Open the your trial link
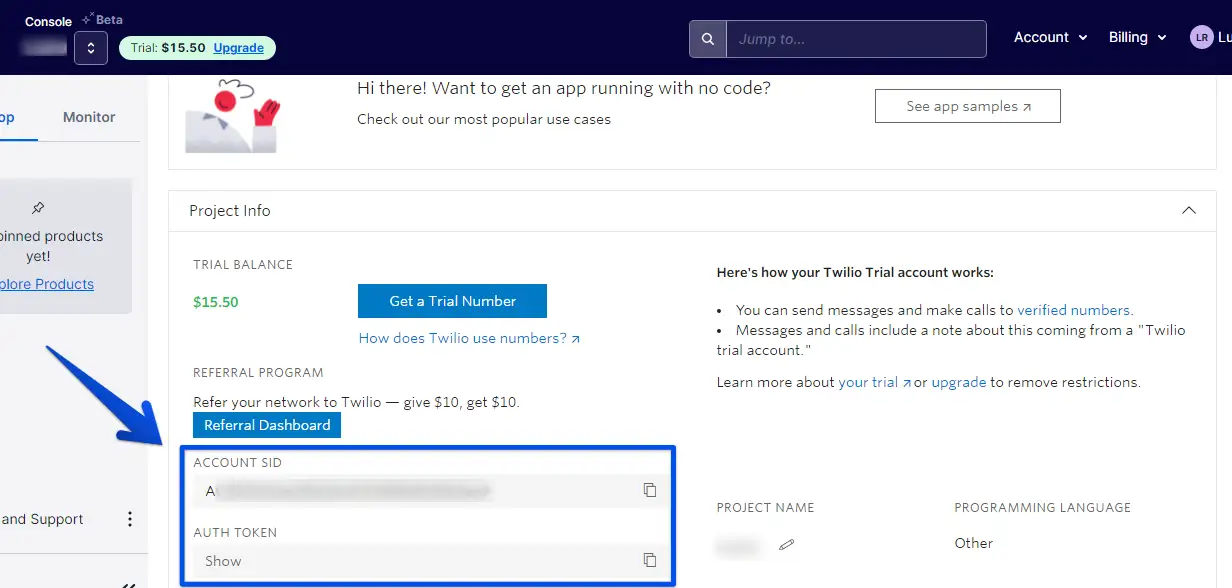Image resolution: width=1232 pixels, height=588 pixels. (x=874, y=382)
